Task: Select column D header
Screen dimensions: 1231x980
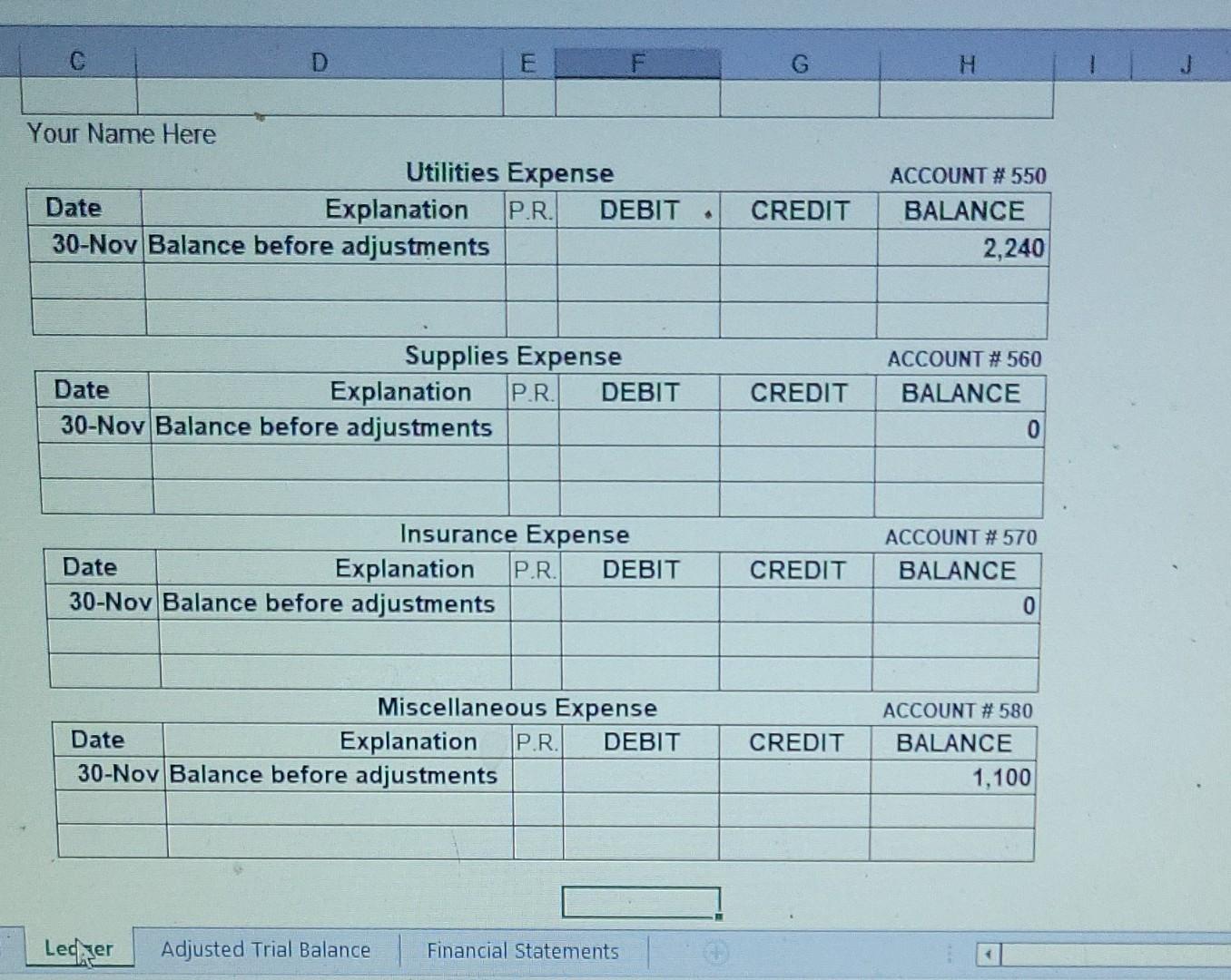Action: [320, 62]
